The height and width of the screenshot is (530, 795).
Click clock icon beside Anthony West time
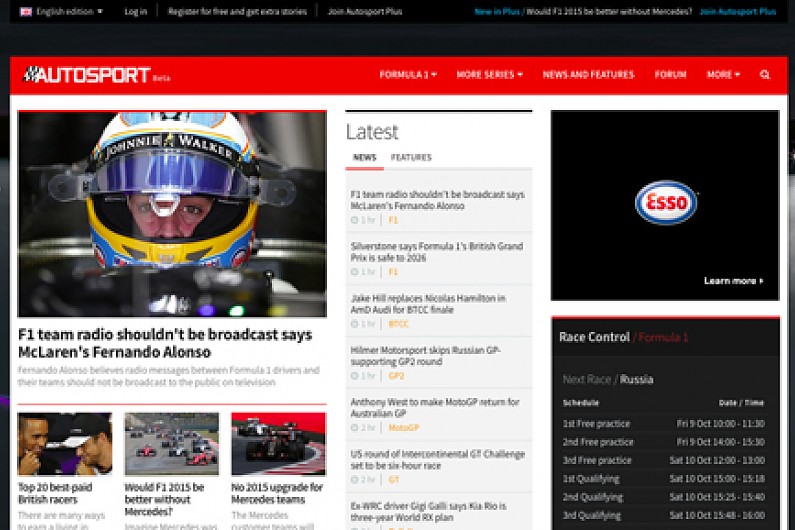coord(354,428)
